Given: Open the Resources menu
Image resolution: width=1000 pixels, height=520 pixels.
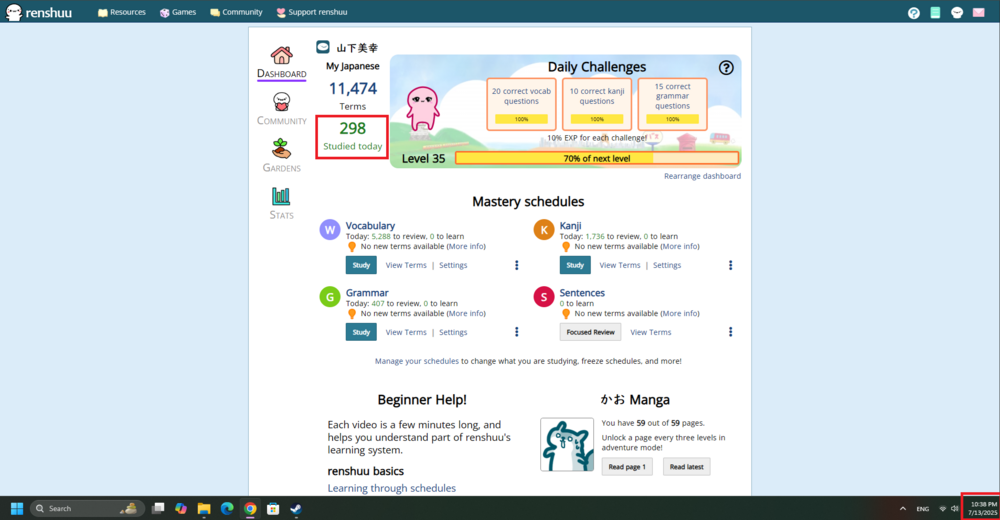Looking at the screenshot, I should click(x=122, y=12).
